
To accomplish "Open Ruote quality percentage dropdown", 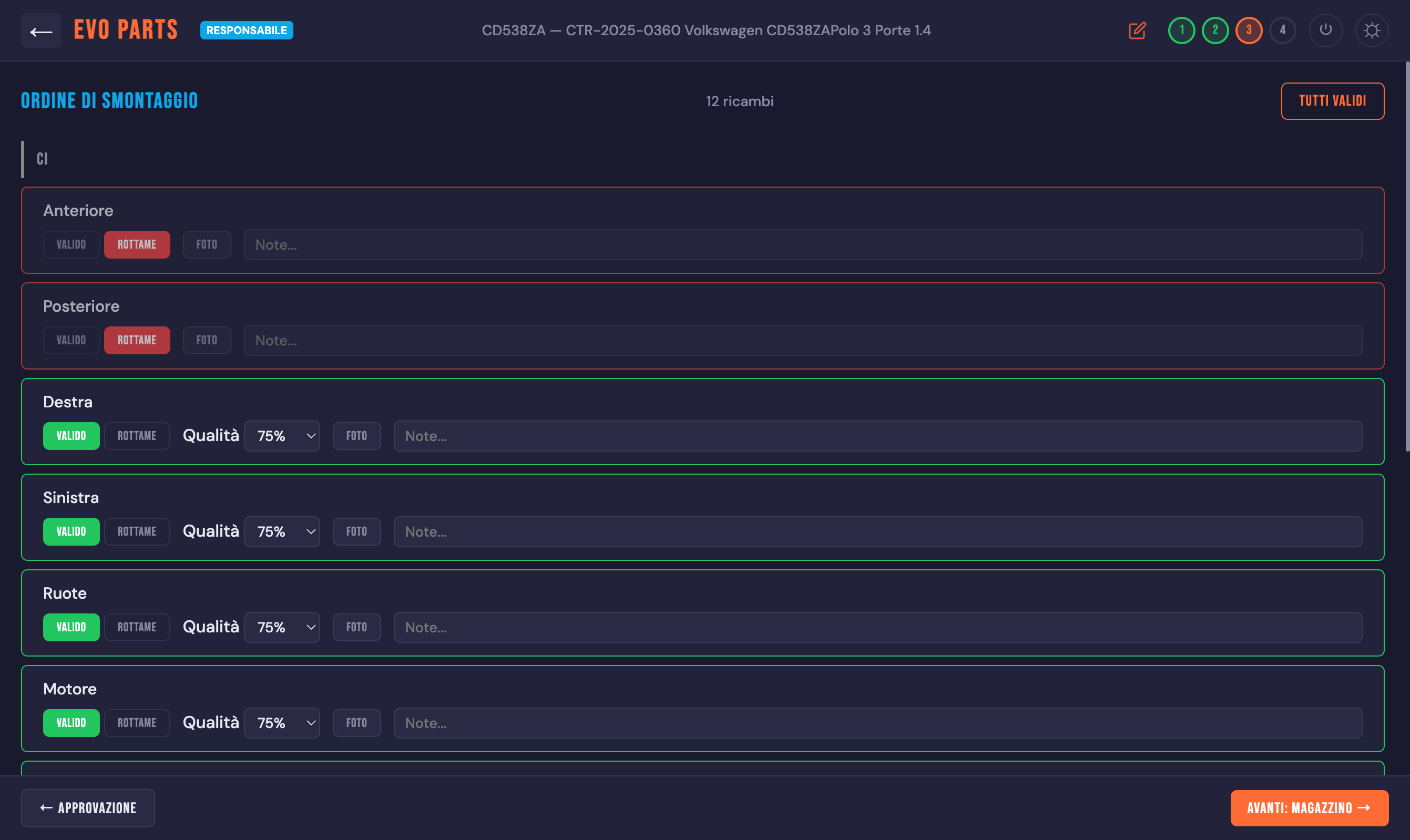I will coord(282,627).
